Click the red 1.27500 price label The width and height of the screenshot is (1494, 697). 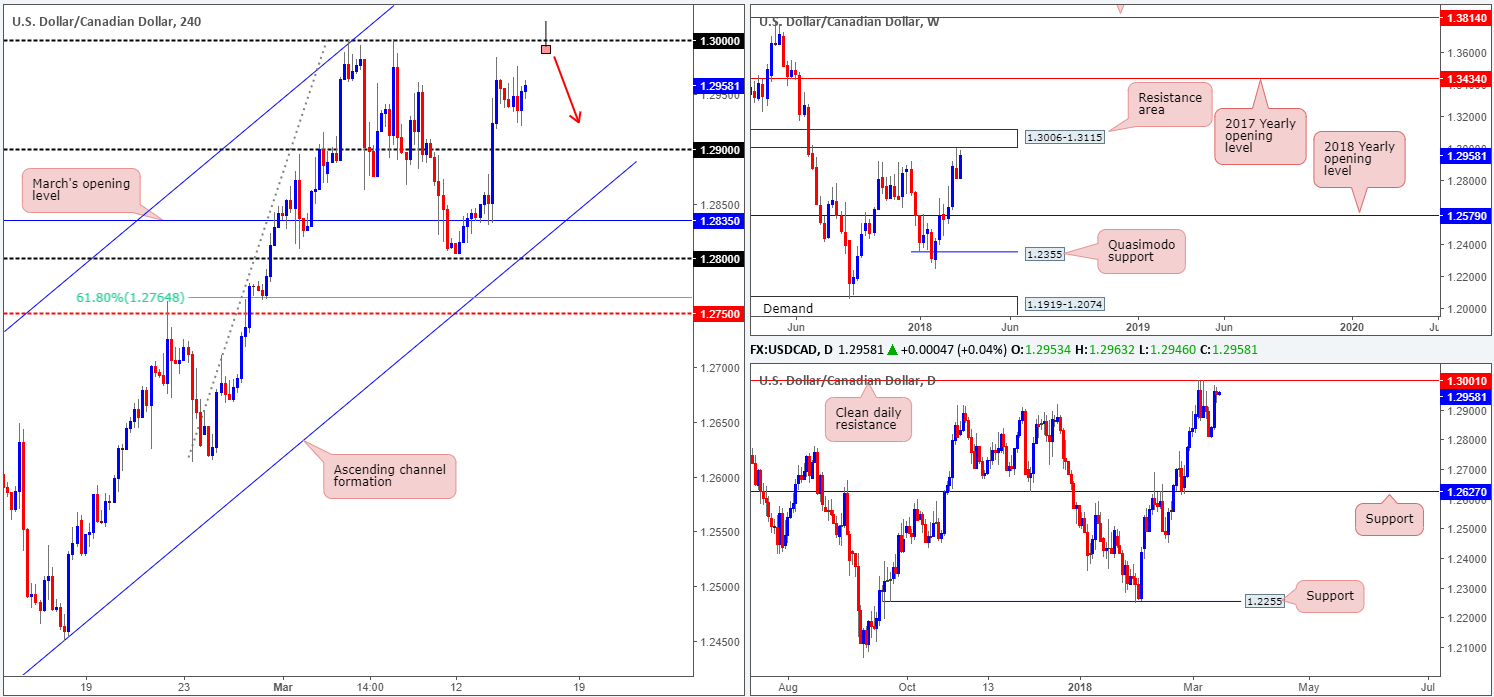pyautogui.click(x=718, y=313)
